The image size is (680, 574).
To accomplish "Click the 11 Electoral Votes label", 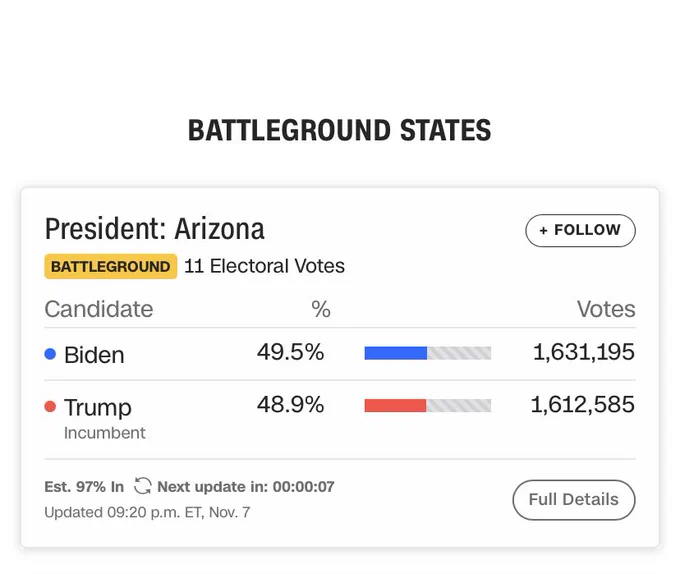I will (265, 266).
